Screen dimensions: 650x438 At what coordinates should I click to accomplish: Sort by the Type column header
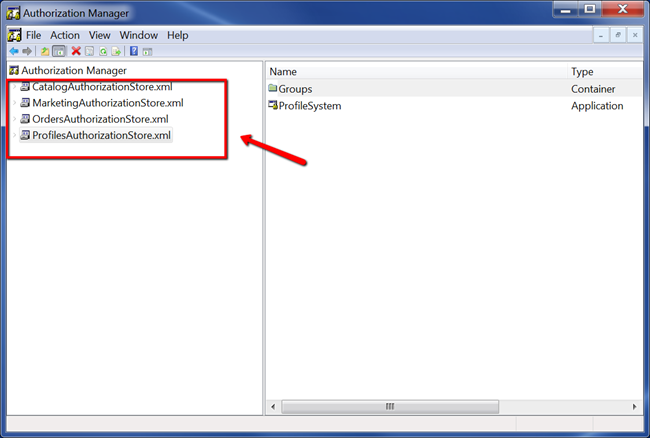[605, 71]
